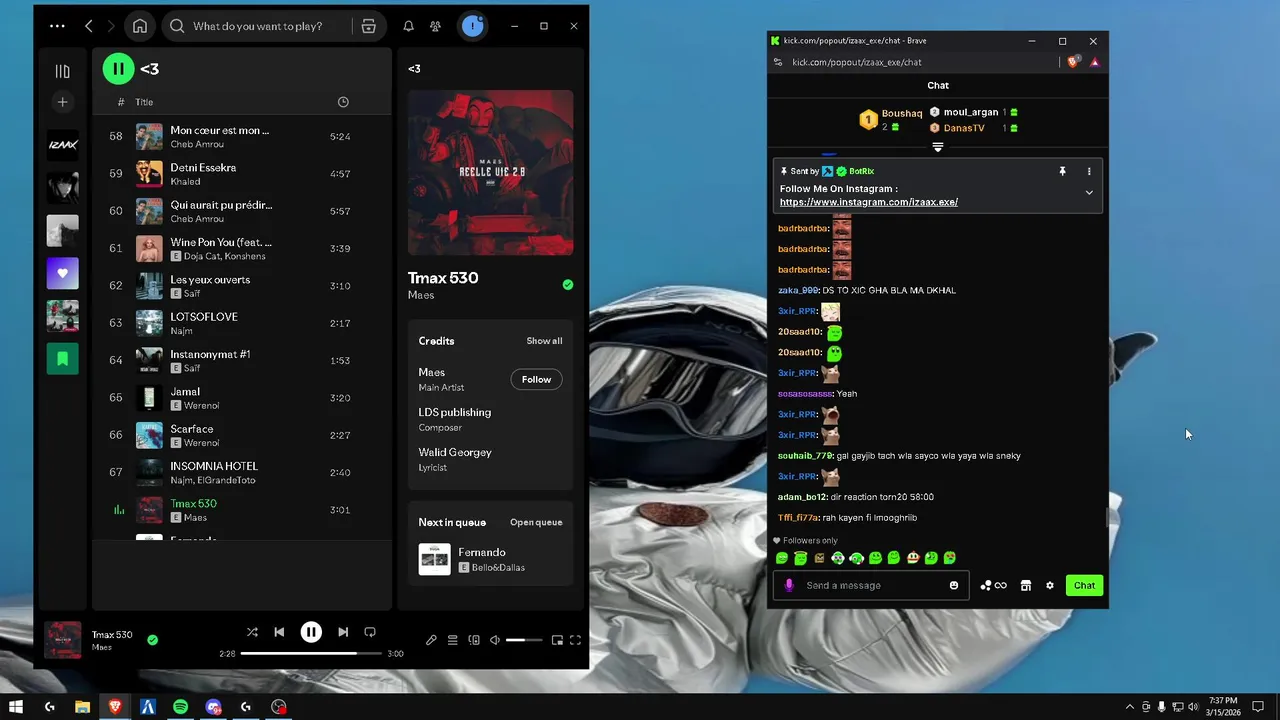Image resolution: width=1280 pixels, height=720 pixels.
Task: Select currently playing Tmax 530 row
Action: coord(240,510)
